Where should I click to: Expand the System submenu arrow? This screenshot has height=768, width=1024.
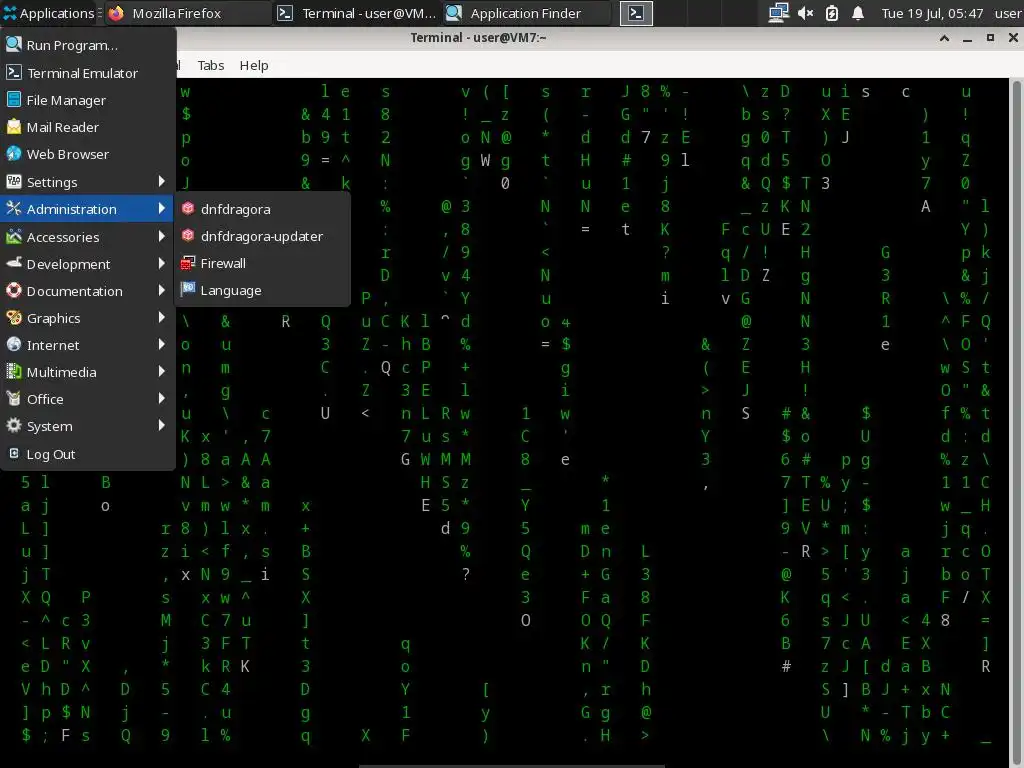point(161,426)
